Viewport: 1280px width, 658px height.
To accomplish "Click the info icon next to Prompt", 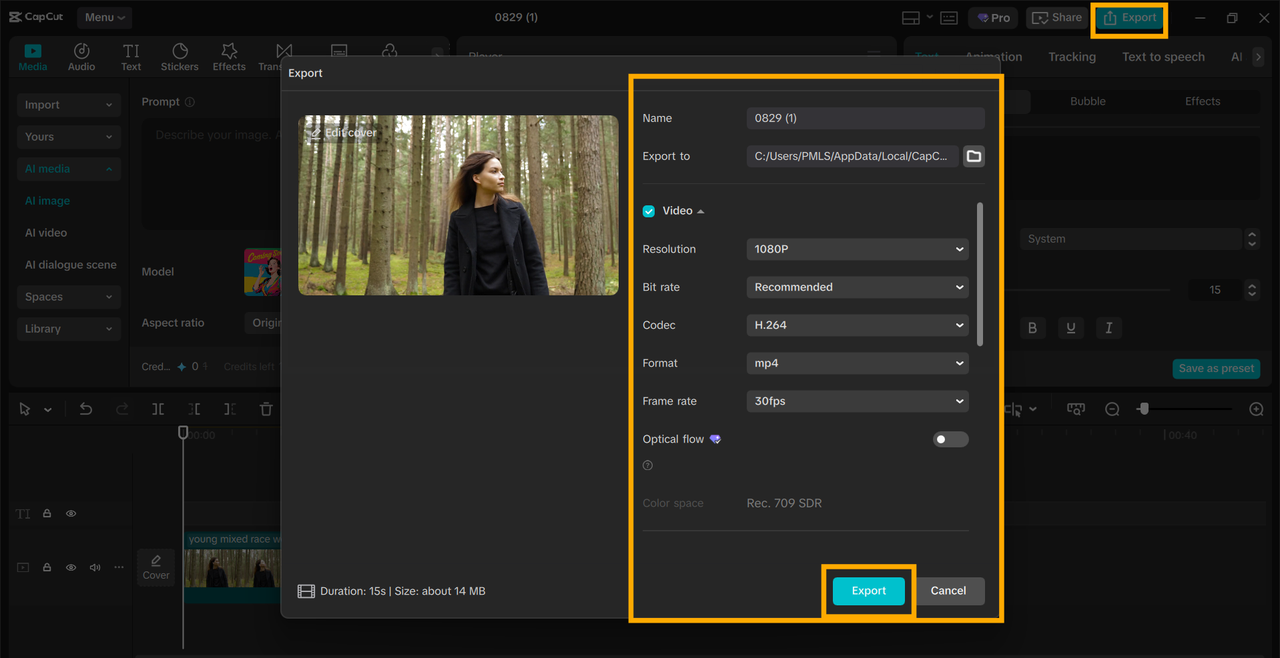I will pyautogui.click(x=190, y=102).
